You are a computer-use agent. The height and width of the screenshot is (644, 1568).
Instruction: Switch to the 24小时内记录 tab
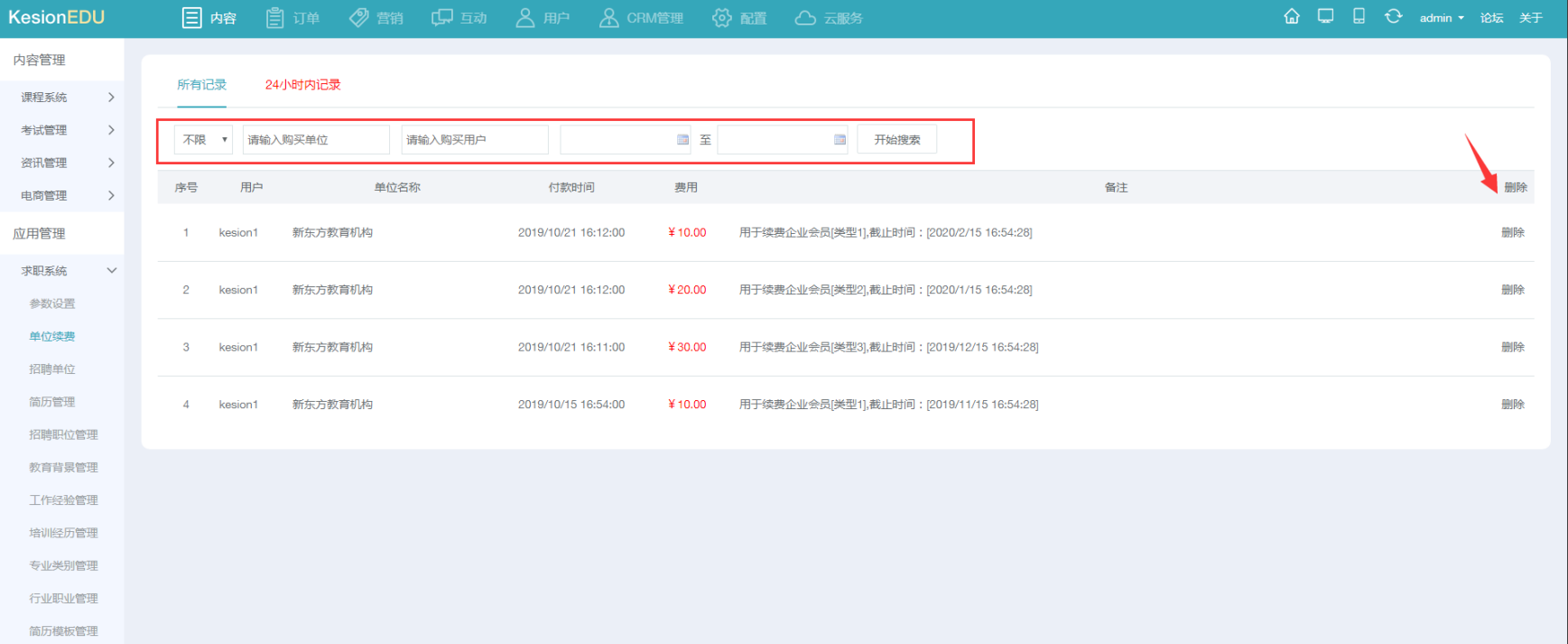302,85
